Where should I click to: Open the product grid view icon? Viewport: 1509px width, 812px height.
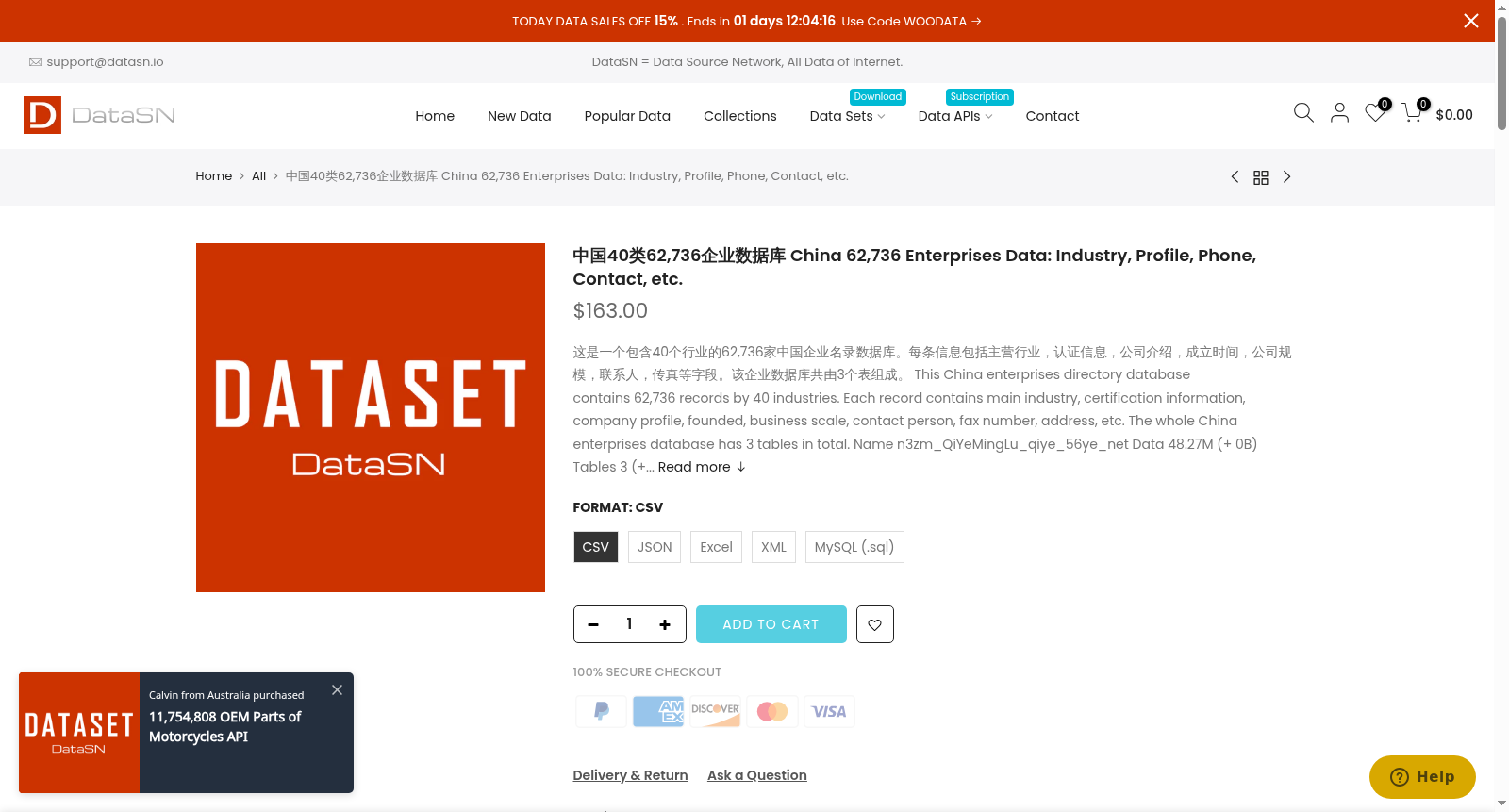1261,177
